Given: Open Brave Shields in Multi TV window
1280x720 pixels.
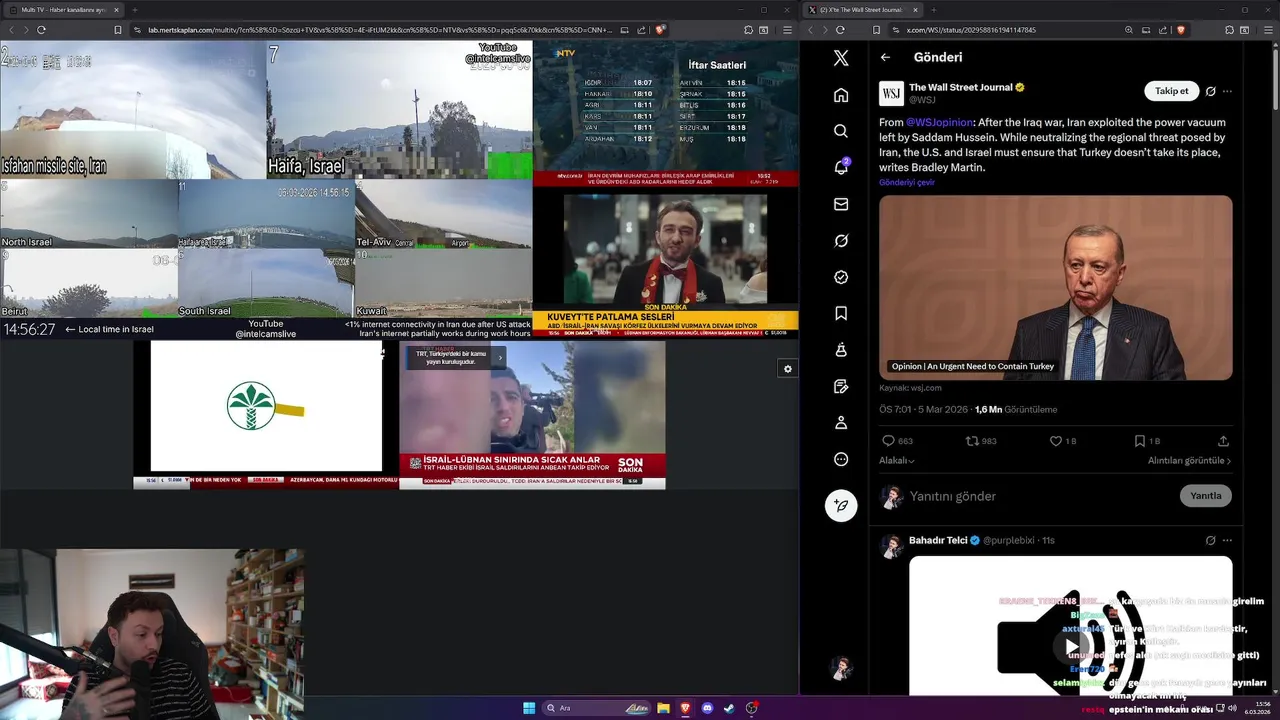Looking at the screenshot, I should point(659,30).
